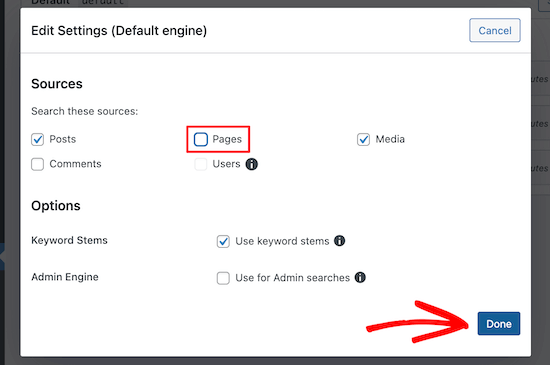Turn off Use keyword stems checkbox
This screenshot has height=365, width=550.
pos(223,241)
